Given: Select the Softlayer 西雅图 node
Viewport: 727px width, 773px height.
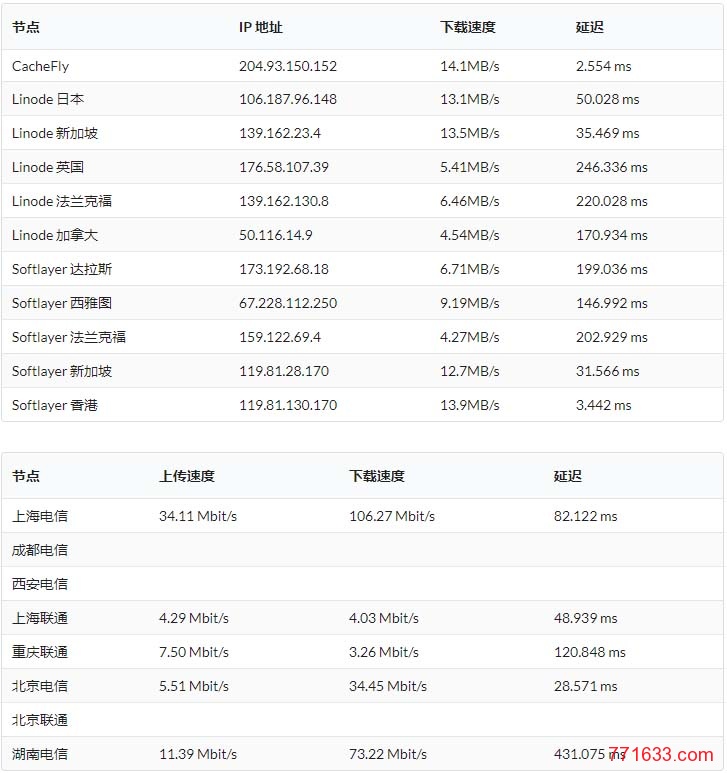Looking at the screenshot, I should 62,303.
